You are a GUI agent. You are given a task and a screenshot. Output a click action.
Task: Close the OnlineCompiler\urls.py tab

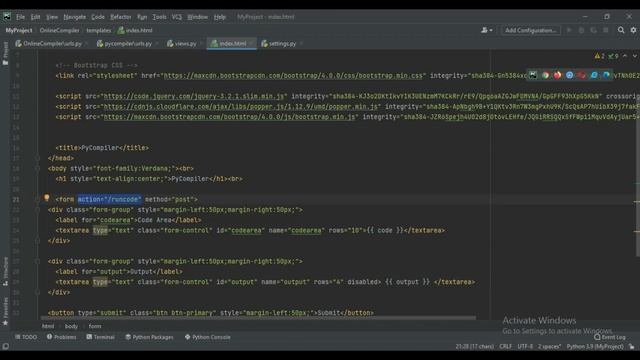point(87,43)
